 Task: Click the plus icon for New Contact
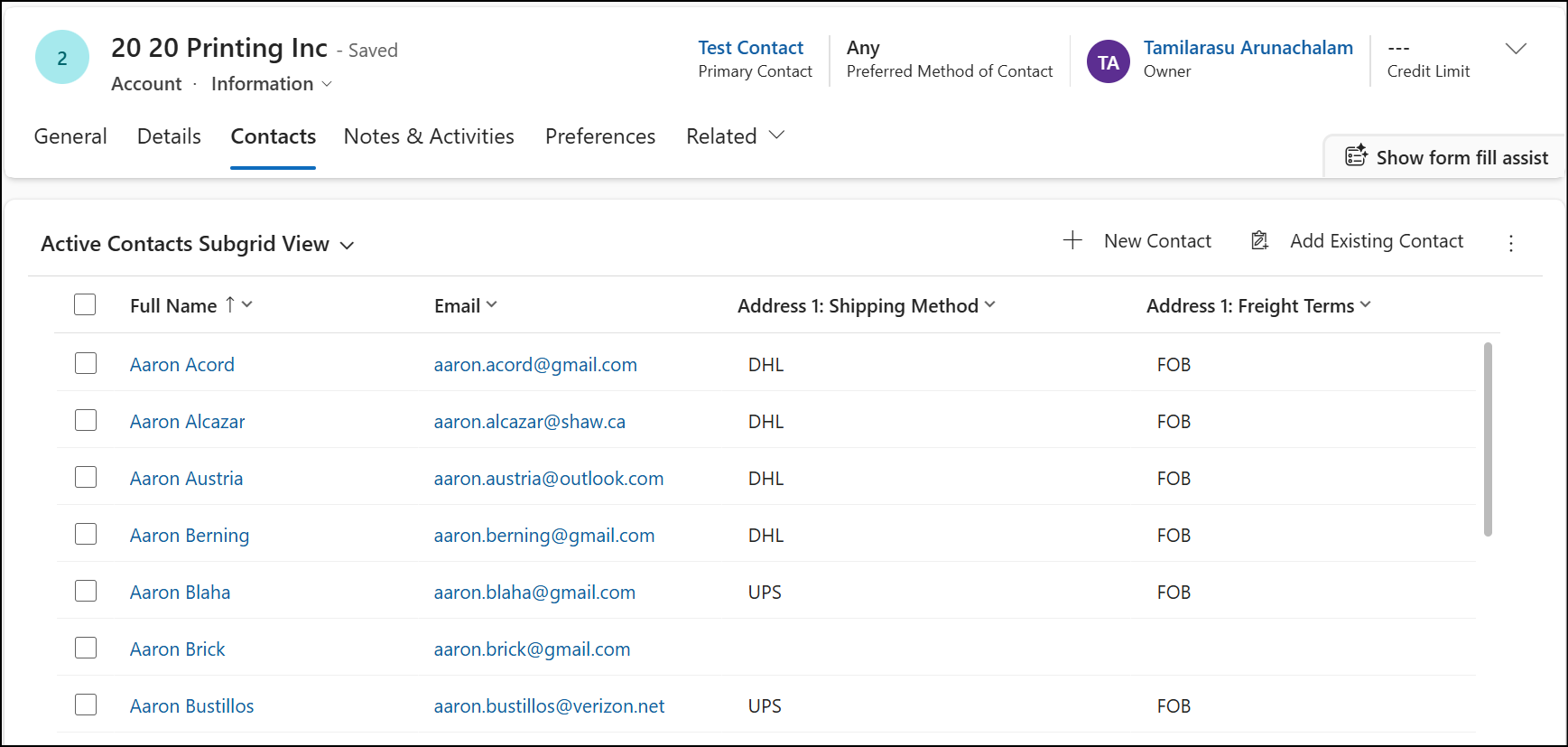coord(1072,240)
